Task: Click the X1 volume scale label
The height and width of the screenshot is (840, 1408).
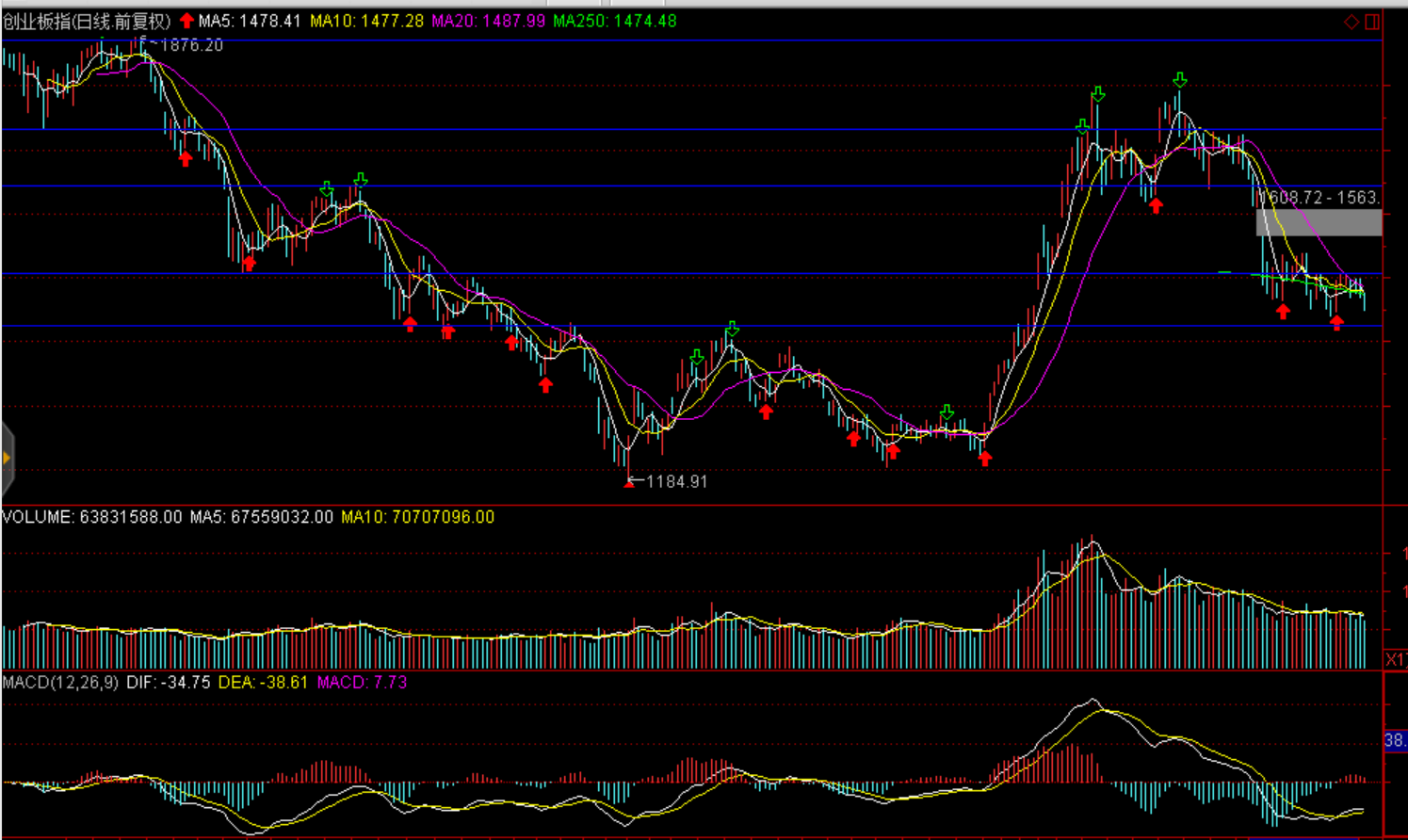Action: [x=1395, y=659]
